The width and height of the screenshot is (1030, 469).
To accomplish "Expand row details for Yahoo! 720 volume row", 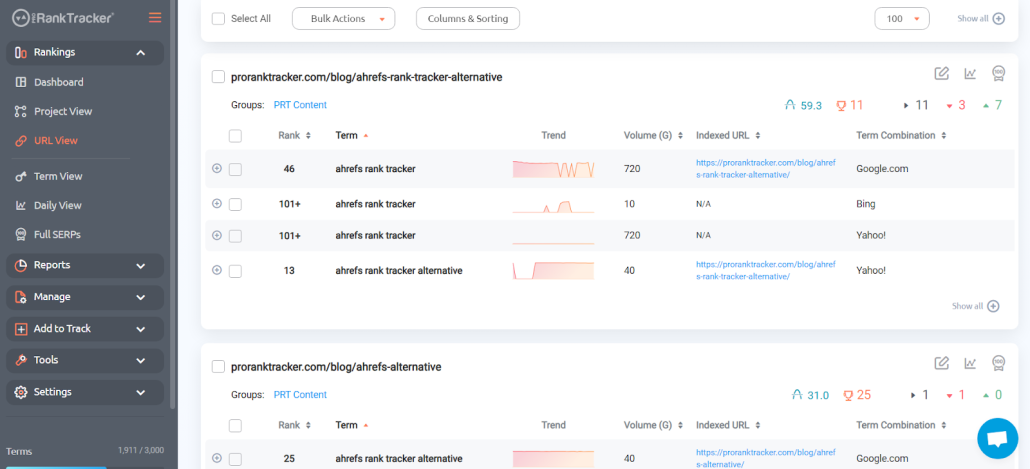I will point(217,234).
